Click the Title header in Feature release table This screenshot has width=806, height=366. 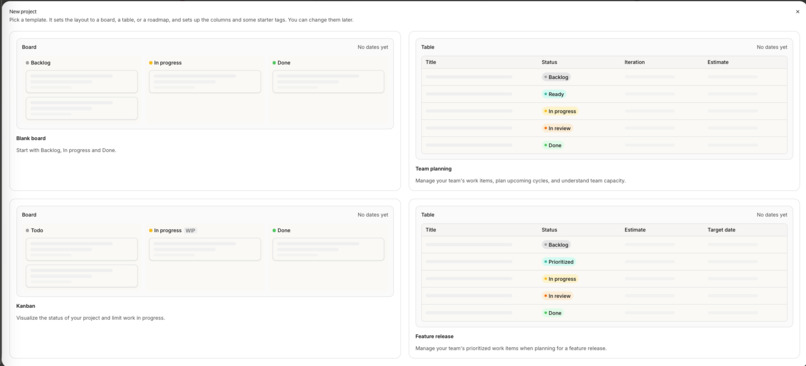tap(431, 230)
